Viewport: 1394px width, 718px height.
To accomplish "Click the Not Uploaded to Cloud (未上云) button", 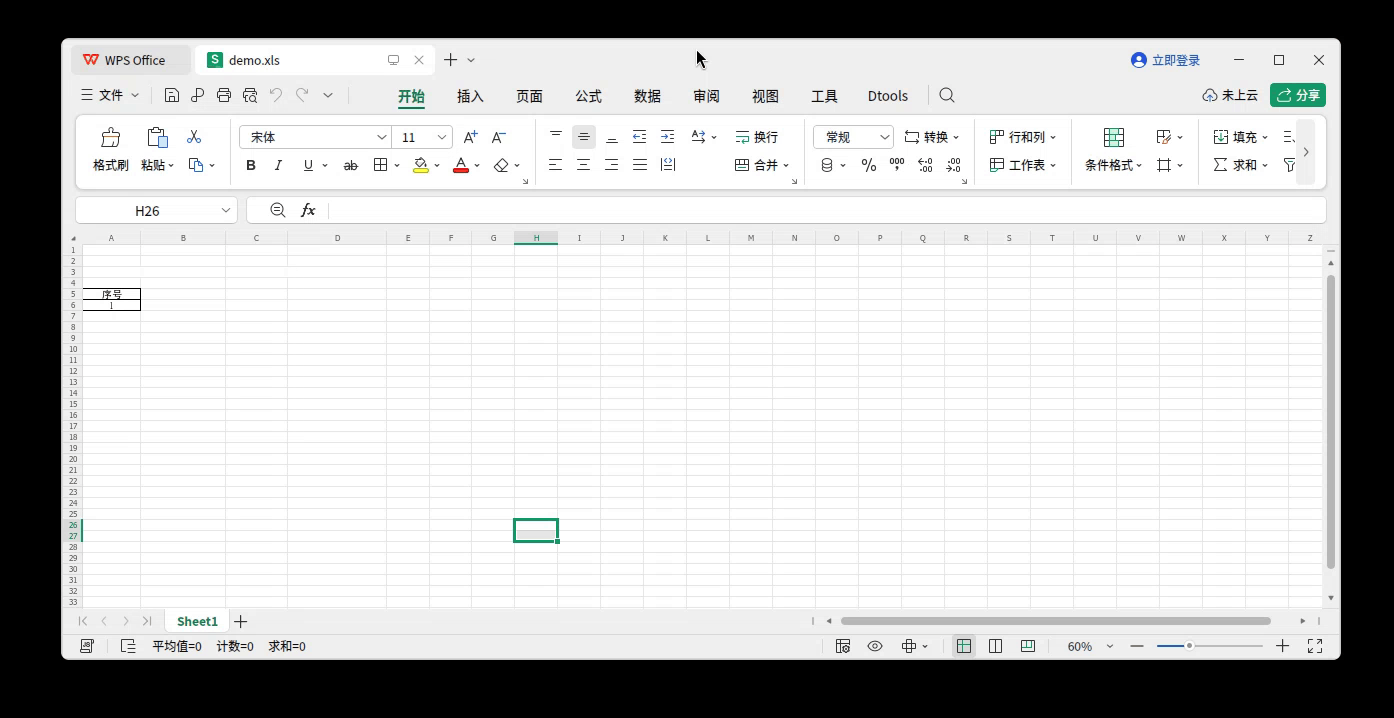I will click(1230, 95).
